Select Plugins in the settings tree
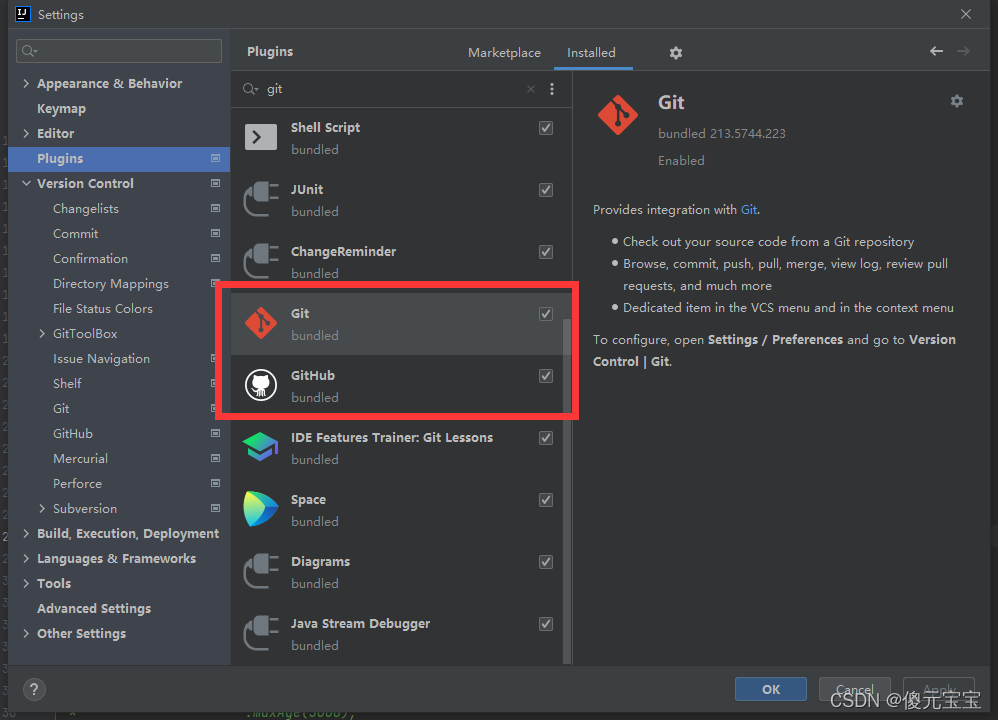The height and width of the screenshot is (720, 998). [120, 159]
